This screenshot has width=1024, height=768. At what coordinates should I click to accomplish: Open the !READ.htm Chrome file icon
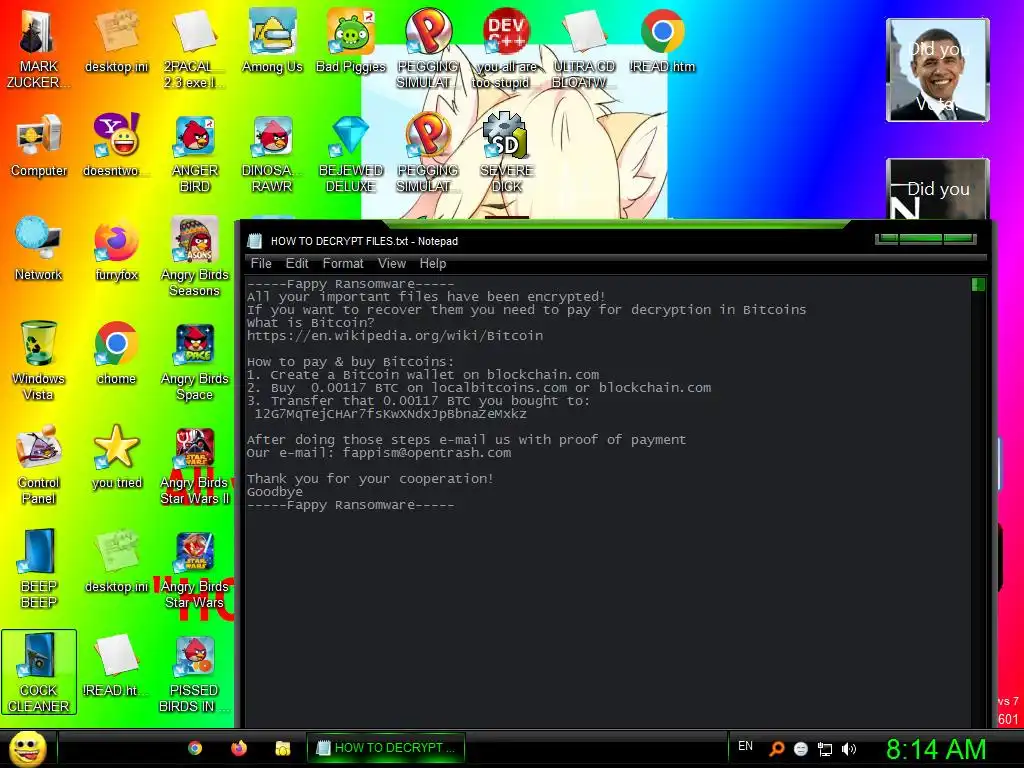pyautogui.click(x=662, y=41)
